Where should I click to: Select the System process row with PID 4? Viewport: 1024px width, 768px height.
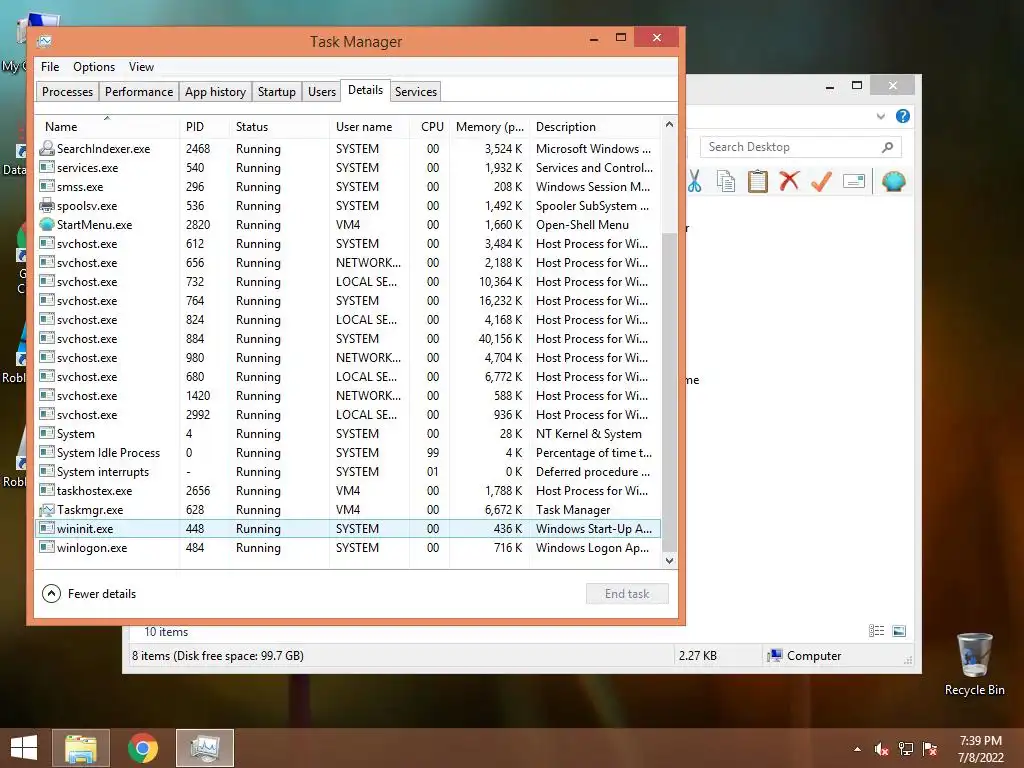click(x=349, y=434)
